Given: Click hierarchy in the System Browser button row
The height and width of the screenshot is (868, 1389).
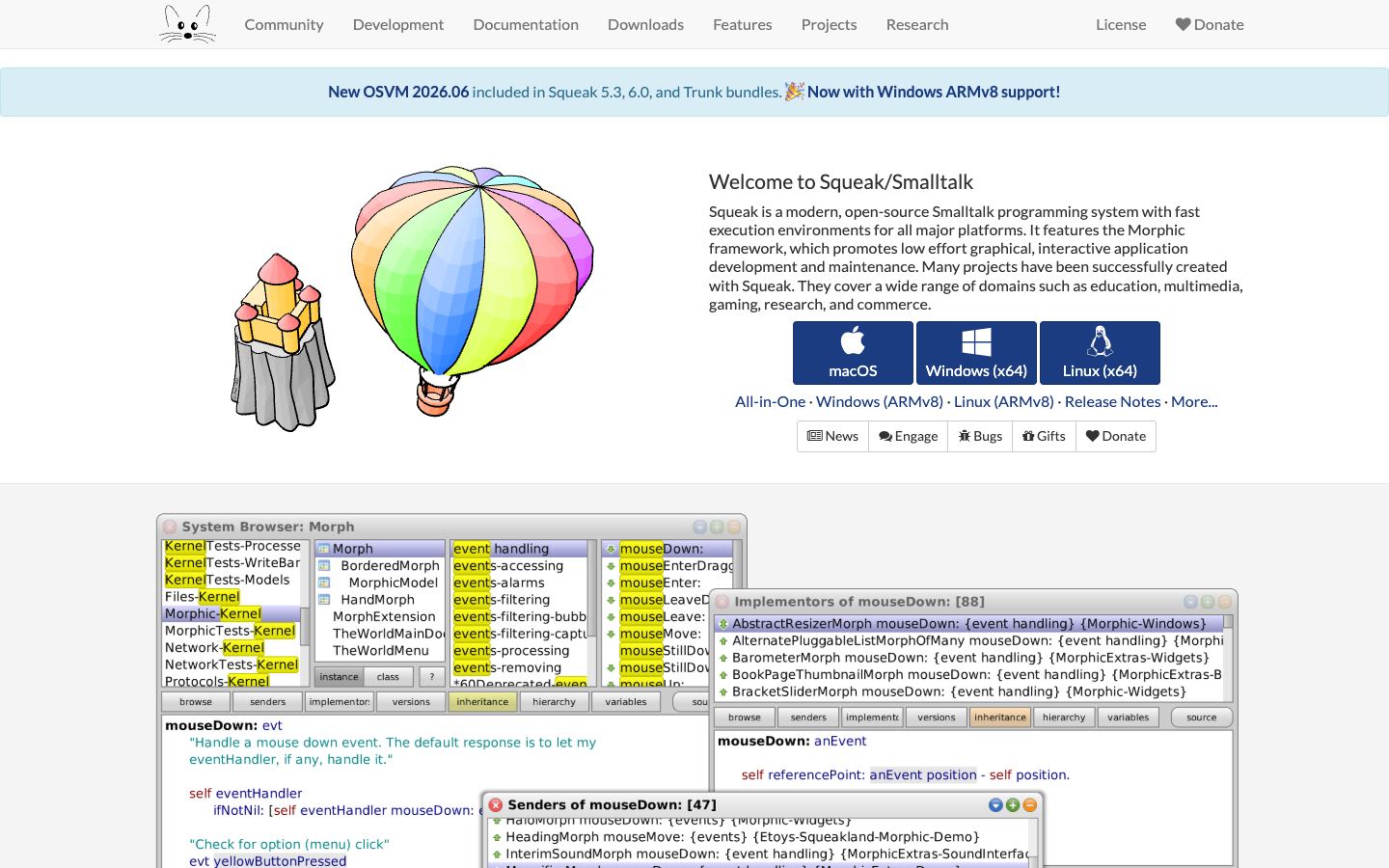Looking at the screenshot, I should 554,702.
